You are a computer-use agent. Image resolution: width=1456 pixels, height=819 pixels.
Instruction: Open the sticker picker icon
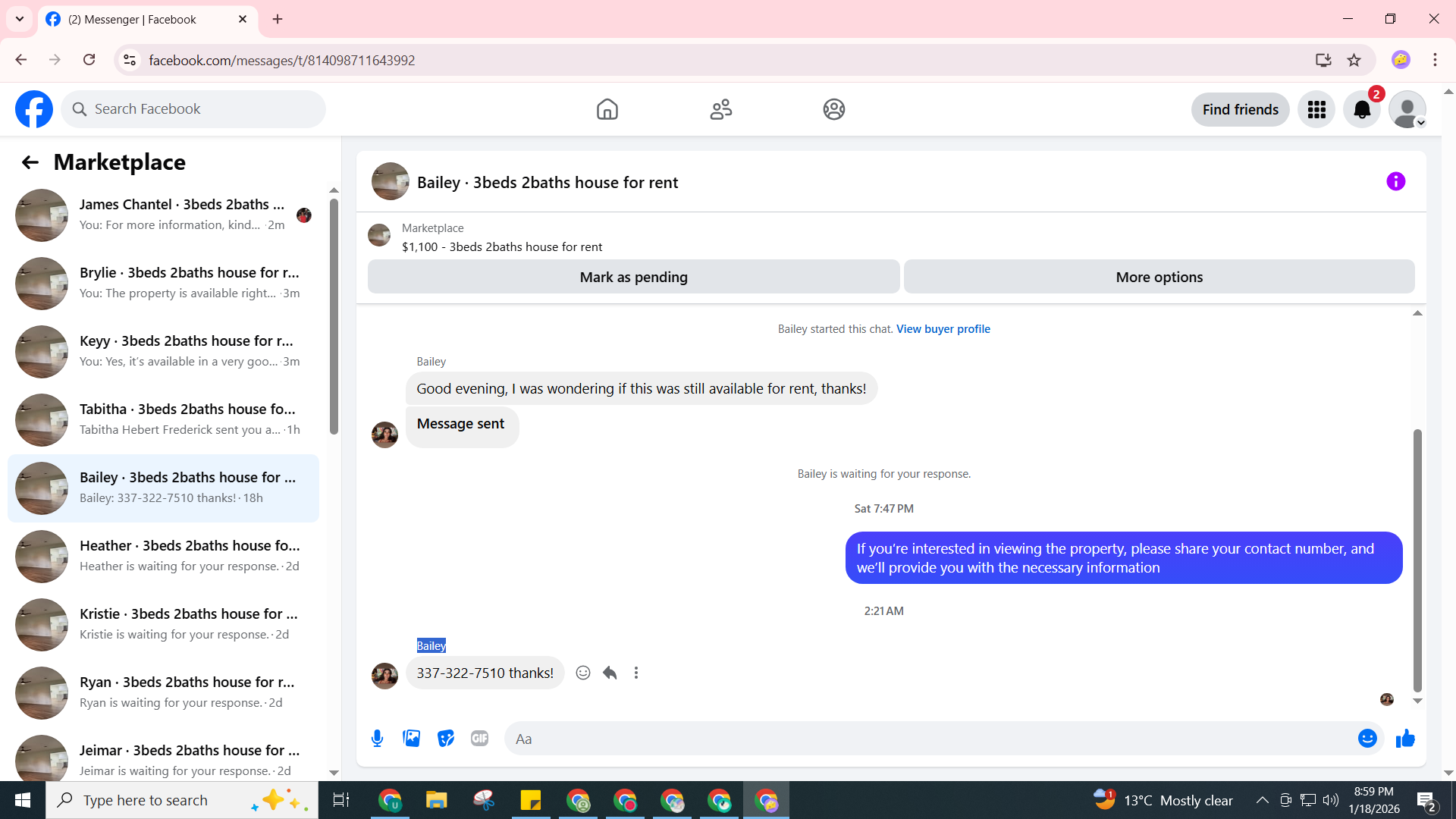(446, 739)
